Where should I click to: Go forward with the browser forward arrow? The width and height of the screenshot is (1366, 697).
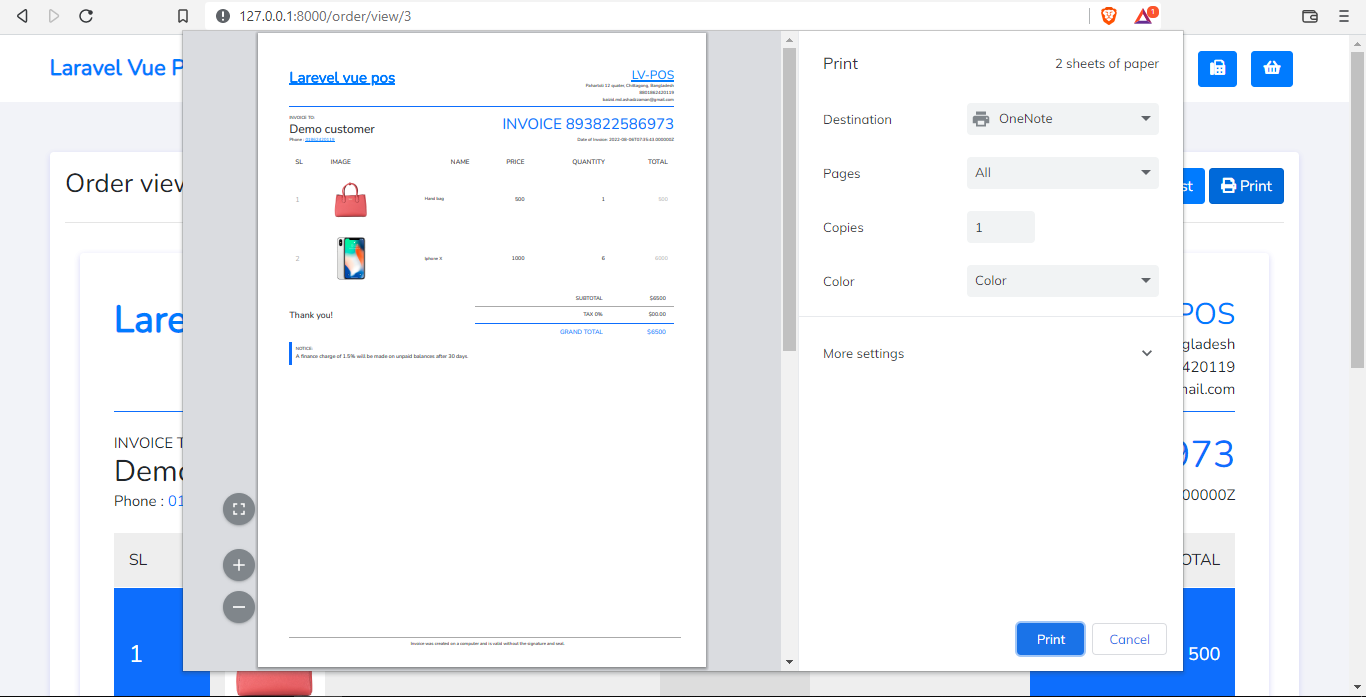coord(54,16)
